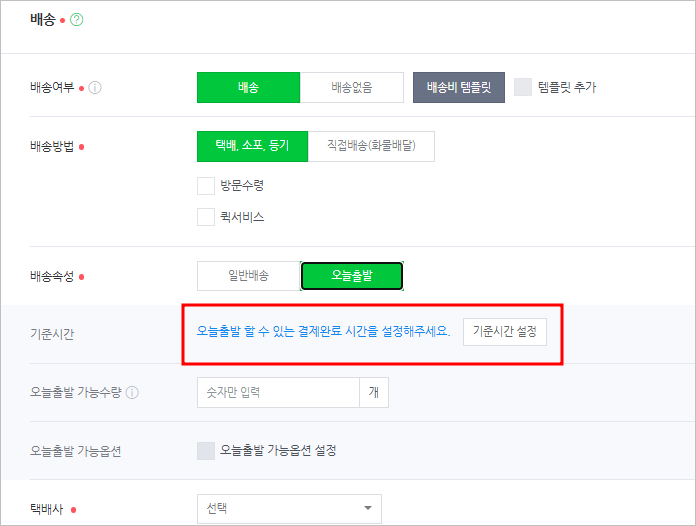This screenshot has width=696, height=526.
Task: Focus the 숫자만 입력 quantity field
Action: (x=278, y=392)
